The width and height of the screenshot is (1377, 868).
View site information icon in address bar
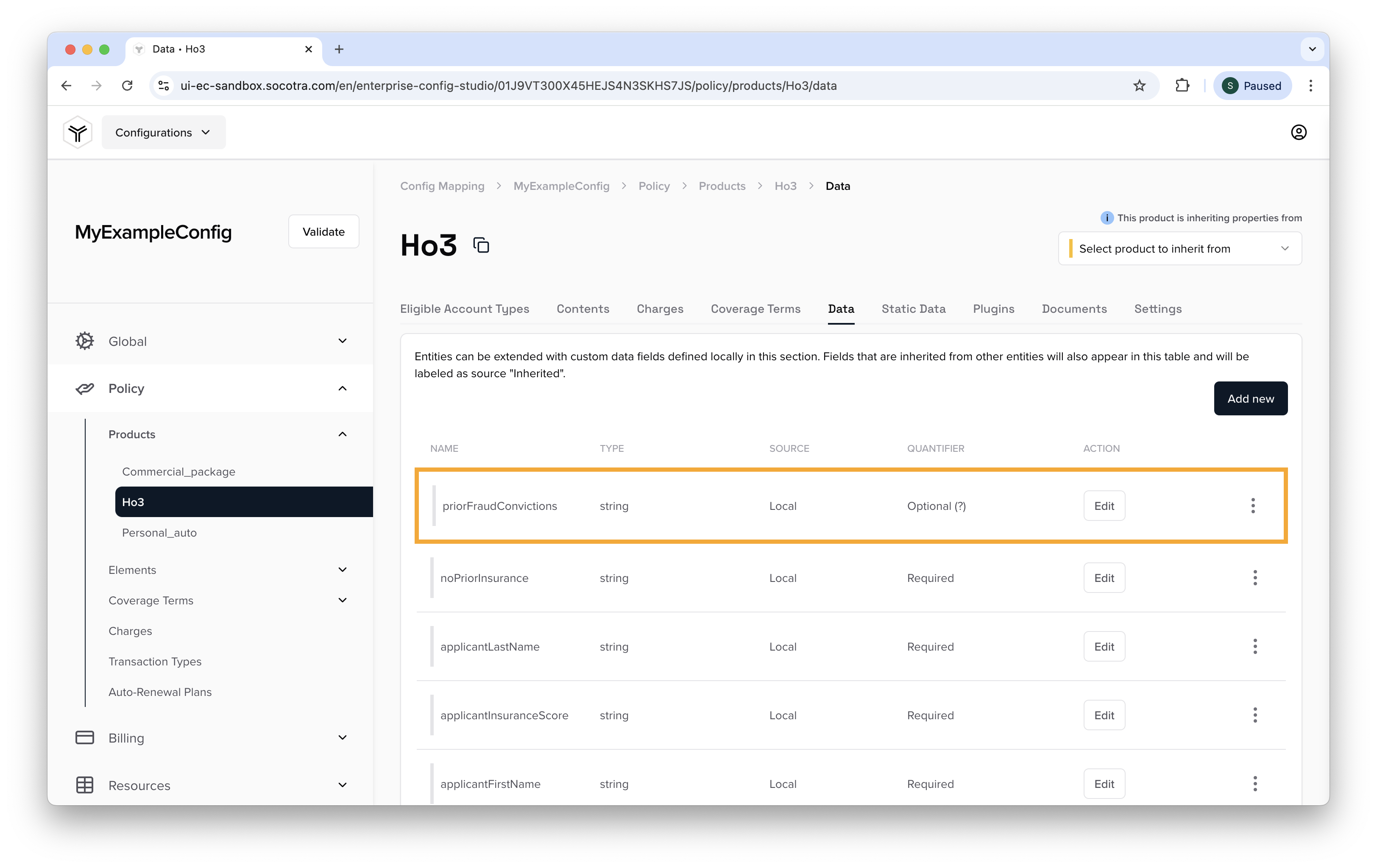click(x=164, y=85)
